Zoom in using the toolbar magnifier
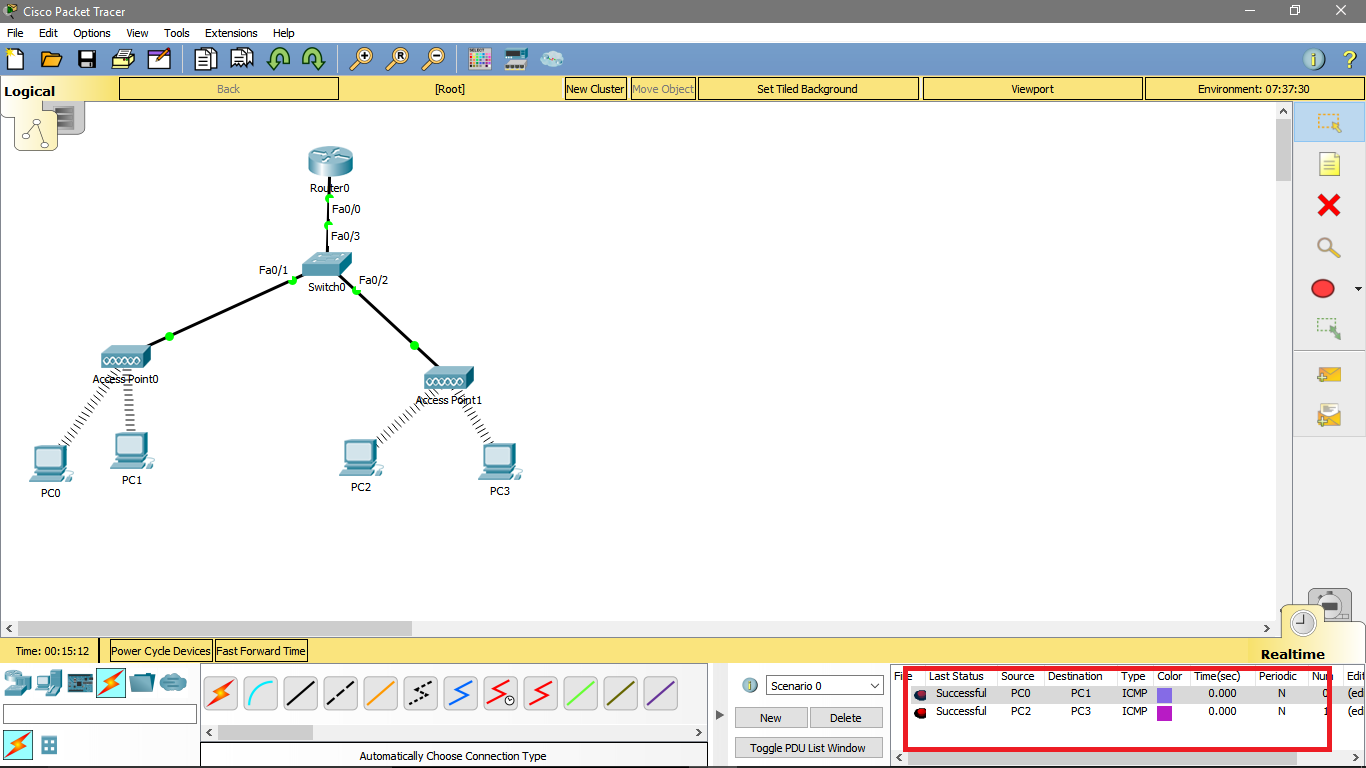 363,59
